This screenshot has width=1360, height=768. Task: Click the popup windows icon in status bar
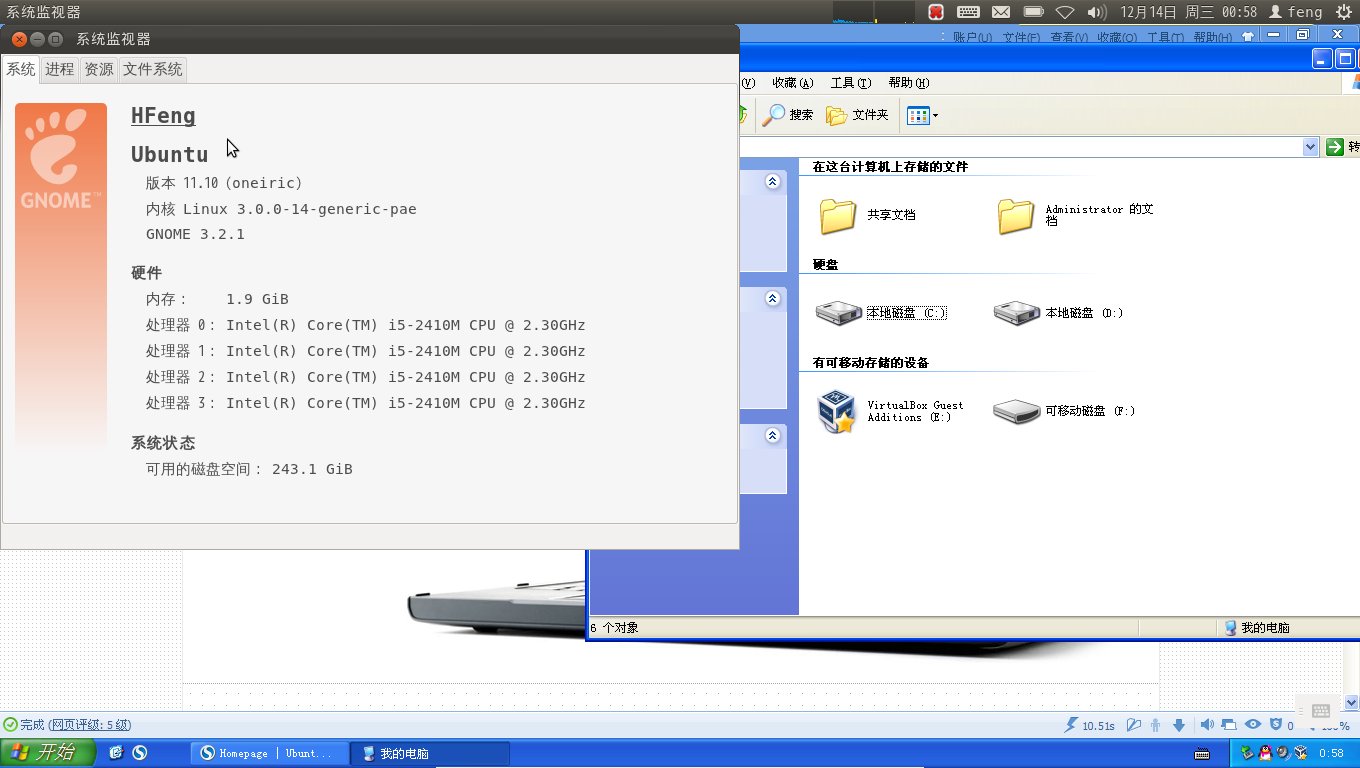pos(1229,726)
